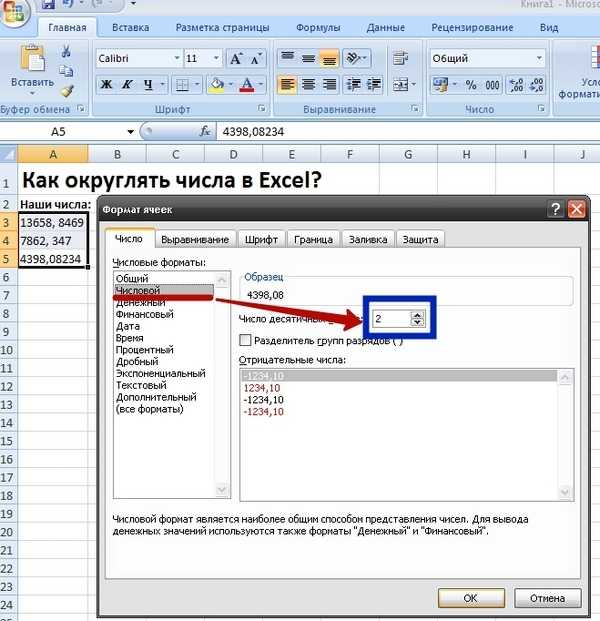
Task: Toggle underline Ч formatting
Action: 148,84
